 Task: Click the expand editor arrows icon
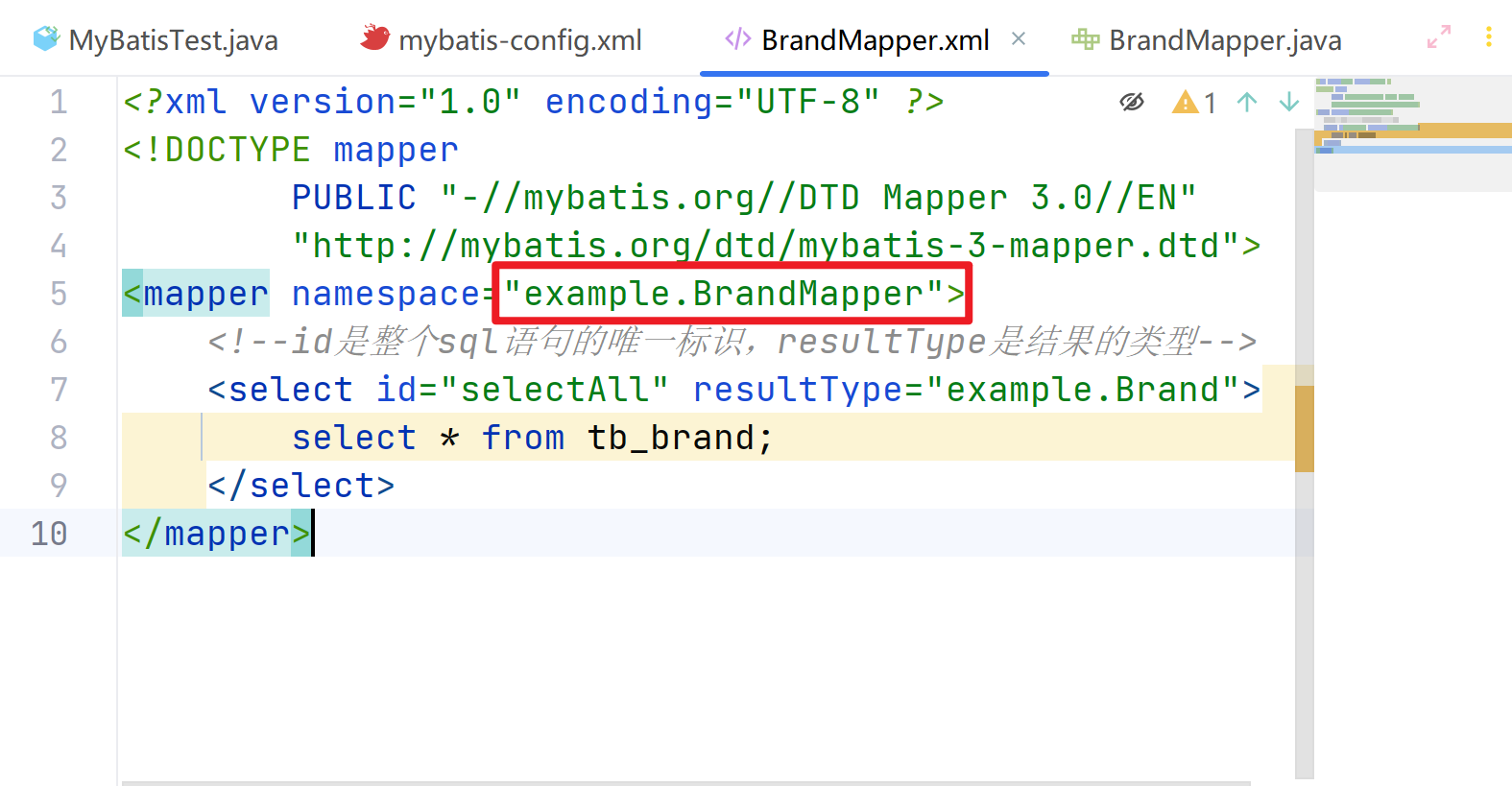pyautogui.click(x=1438, y=37)
